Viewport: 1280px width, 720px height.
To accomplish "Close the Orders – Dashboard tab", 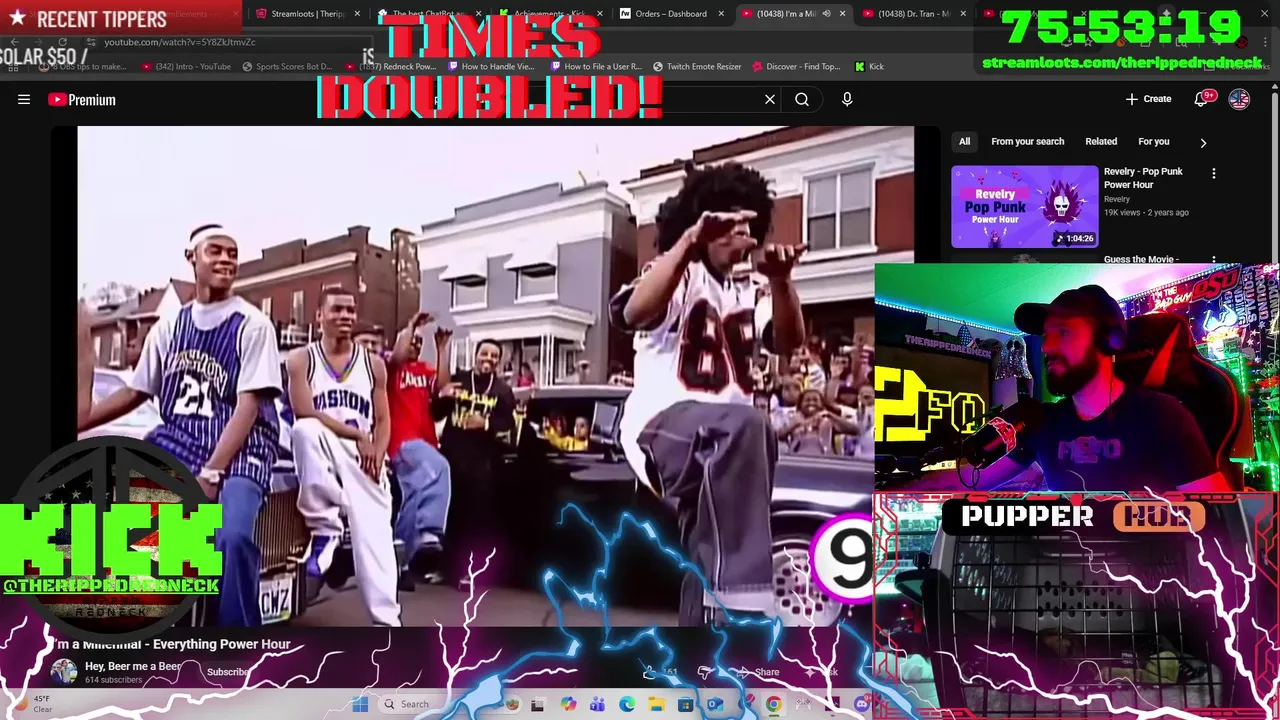I will (721, 13).
